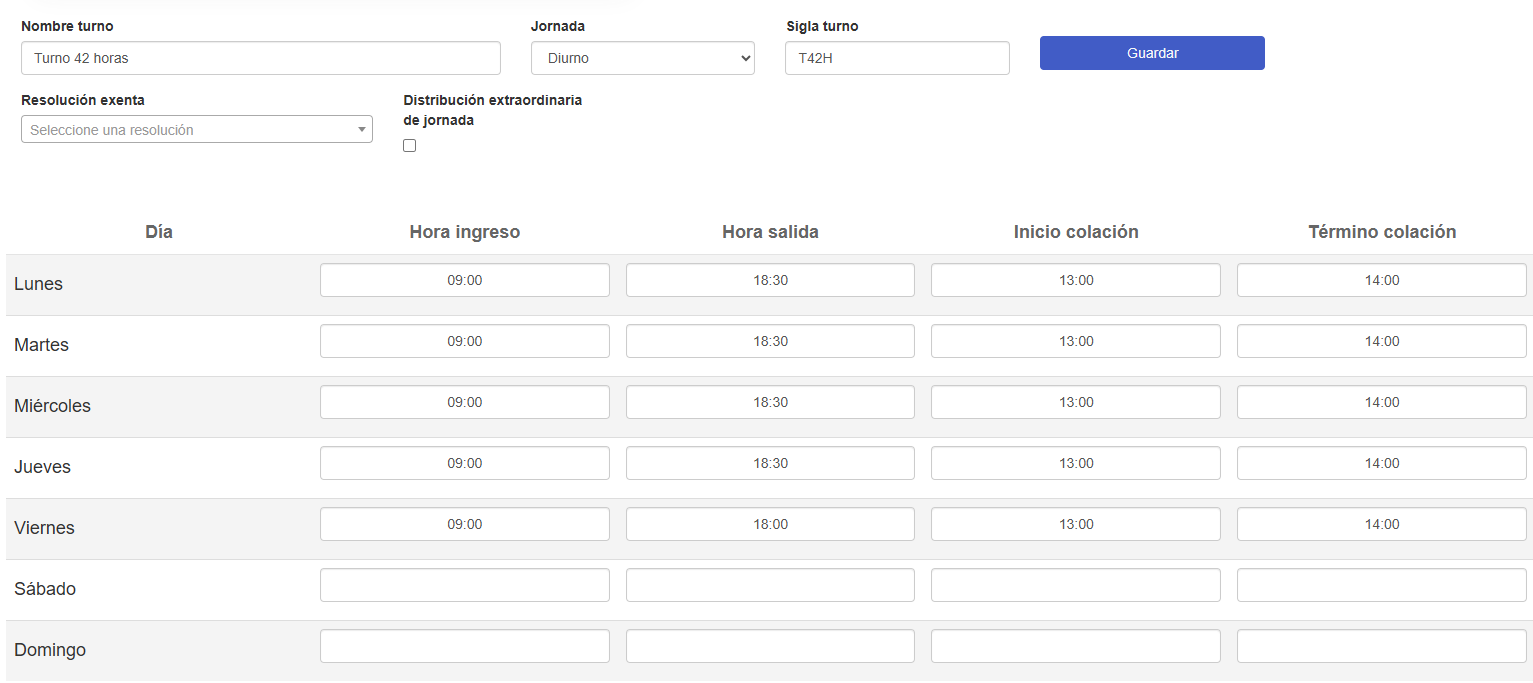The image size is (1533, 683).
Task: Edit Martes Inicio colación time
Action: 1075,342
